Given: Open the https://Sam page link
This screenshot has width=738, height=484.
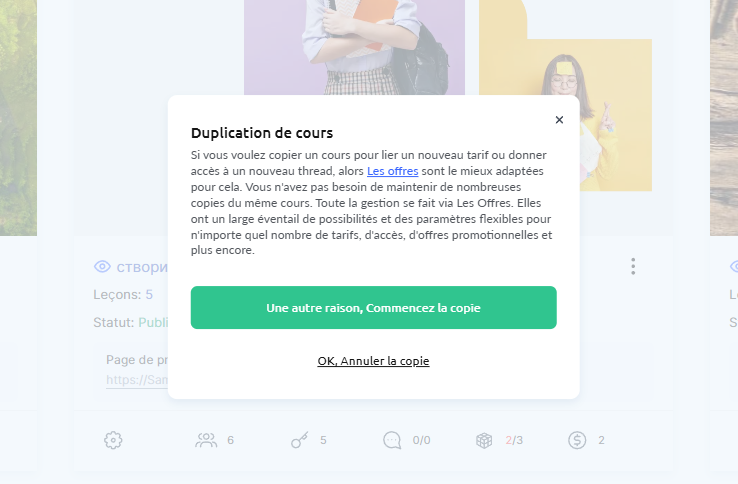Looking at the screenshot, I should coord(137,380).
